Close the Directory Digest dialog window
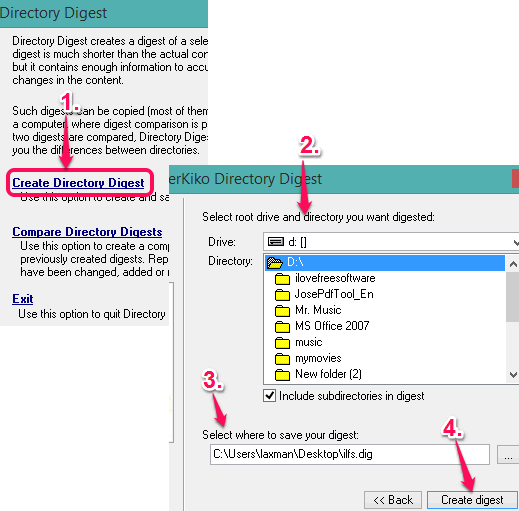Viewport: 519px width, 511px height. [515, 179]
